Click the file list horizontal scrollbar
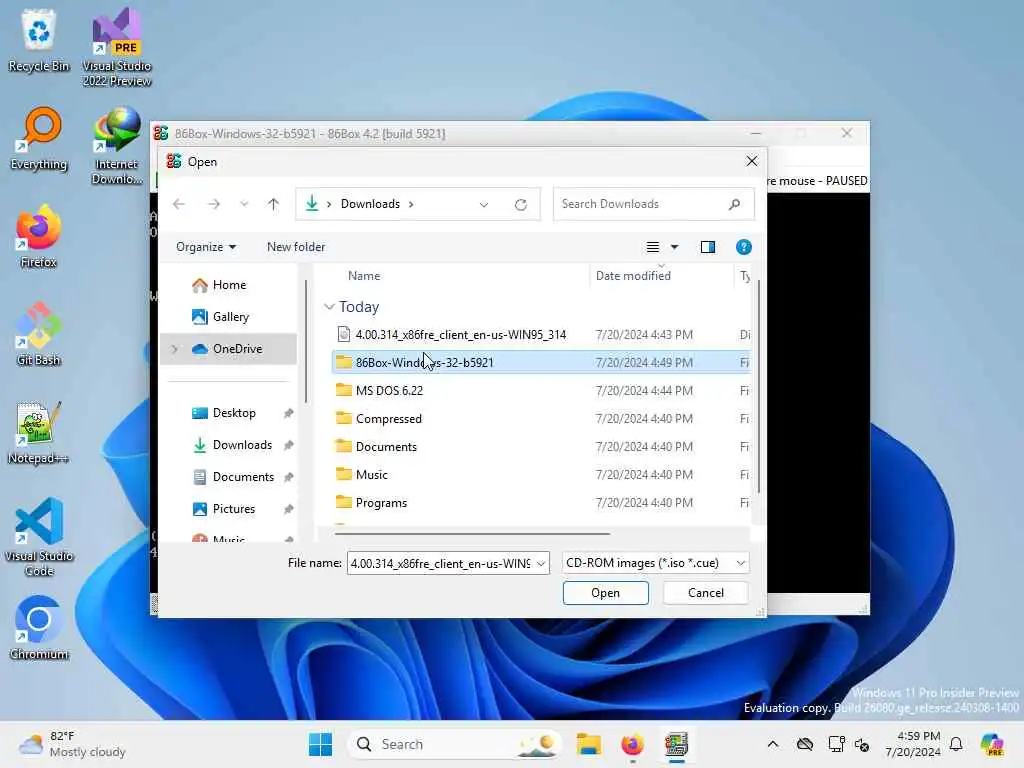The image size is (1024, 768). coord(472,534)
